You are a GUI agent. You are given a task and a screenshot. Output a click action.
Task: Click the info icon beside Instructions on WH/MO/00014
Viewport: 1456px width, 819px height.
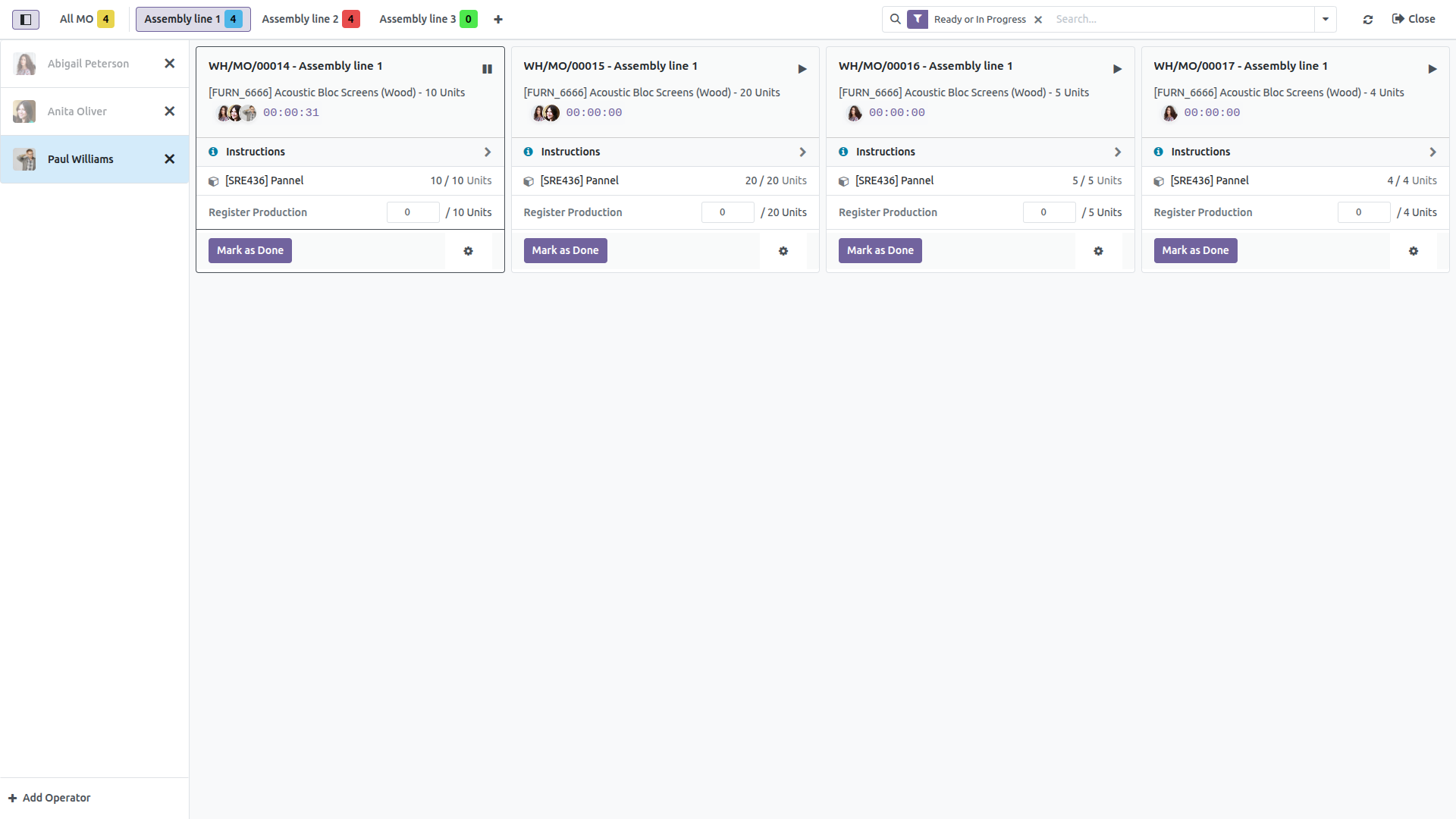(213, 152)
